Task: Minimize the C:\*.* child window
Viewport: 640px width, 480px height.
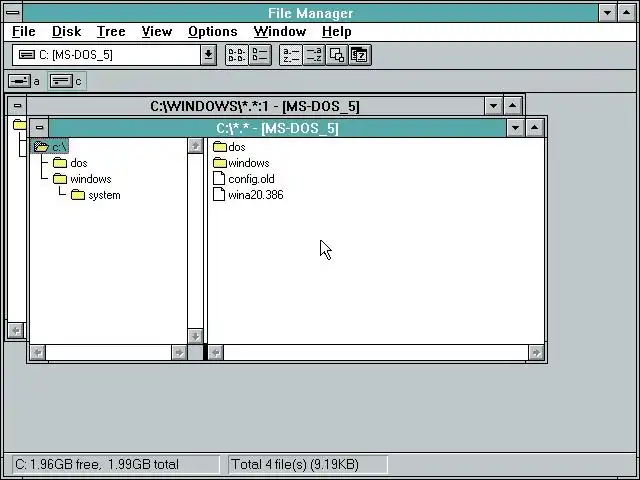Action: coord(515,128)
